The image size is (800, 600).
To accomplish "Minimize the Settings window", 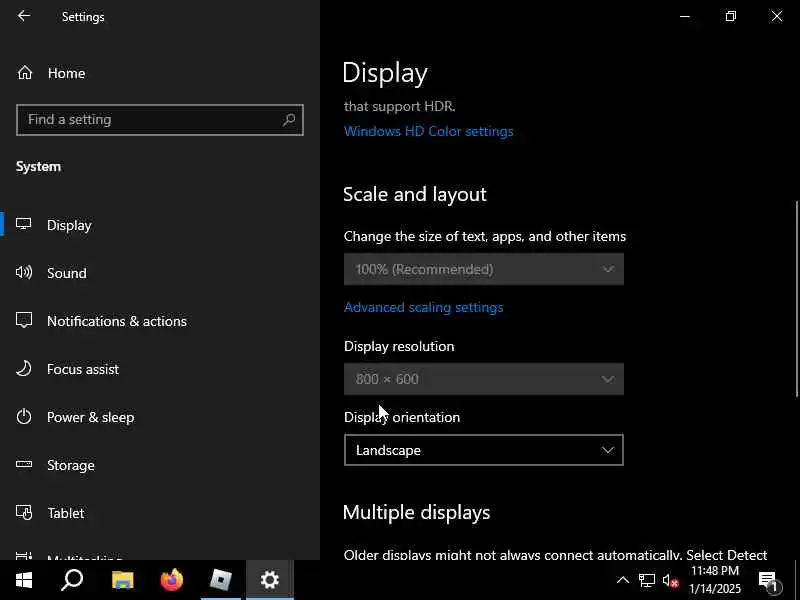I will [685, 16].
